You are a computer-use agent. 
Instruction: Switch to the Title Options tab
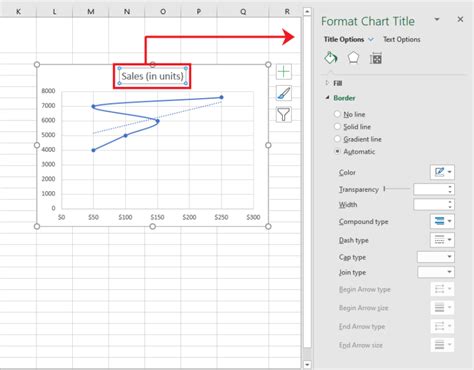(x=344, y=39)
